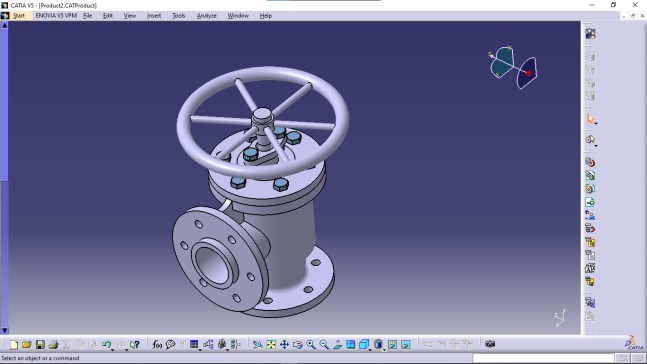Expand the Design Table flyout arrow
The width and height of the screenshot is (647, 364).
(200, 349)
